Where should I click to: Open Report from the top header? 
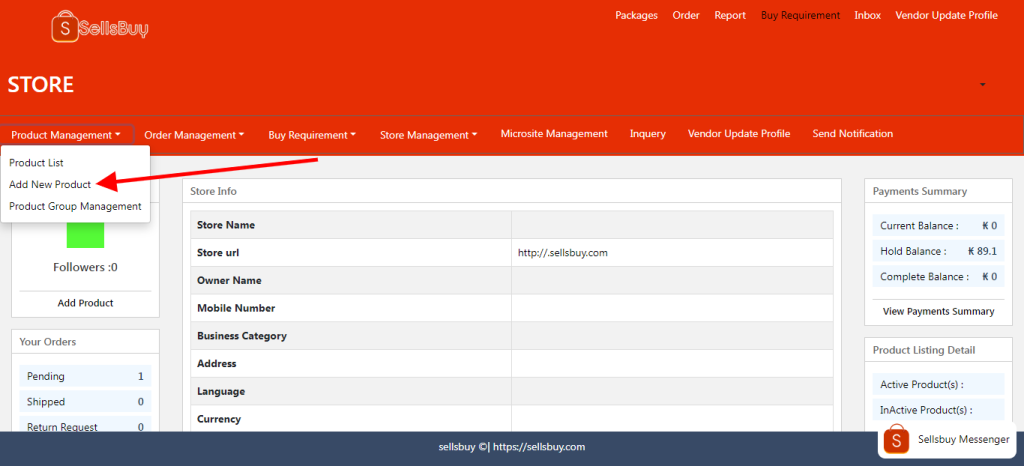tap(730, 15)
